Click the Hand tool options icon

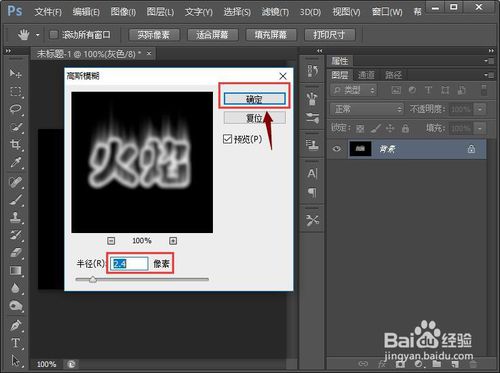24,35
